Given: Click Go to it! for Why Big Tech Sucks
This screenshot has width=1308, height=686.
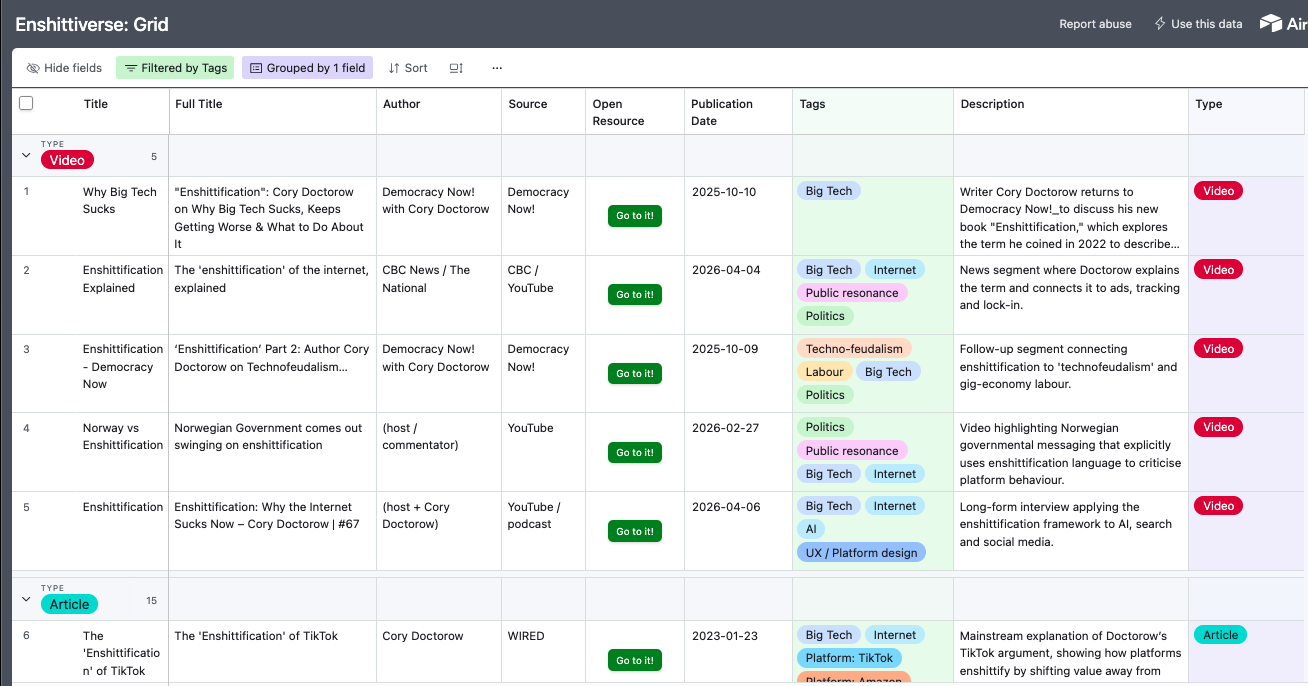Looking at the screenshot, I should tap(635, 216).
